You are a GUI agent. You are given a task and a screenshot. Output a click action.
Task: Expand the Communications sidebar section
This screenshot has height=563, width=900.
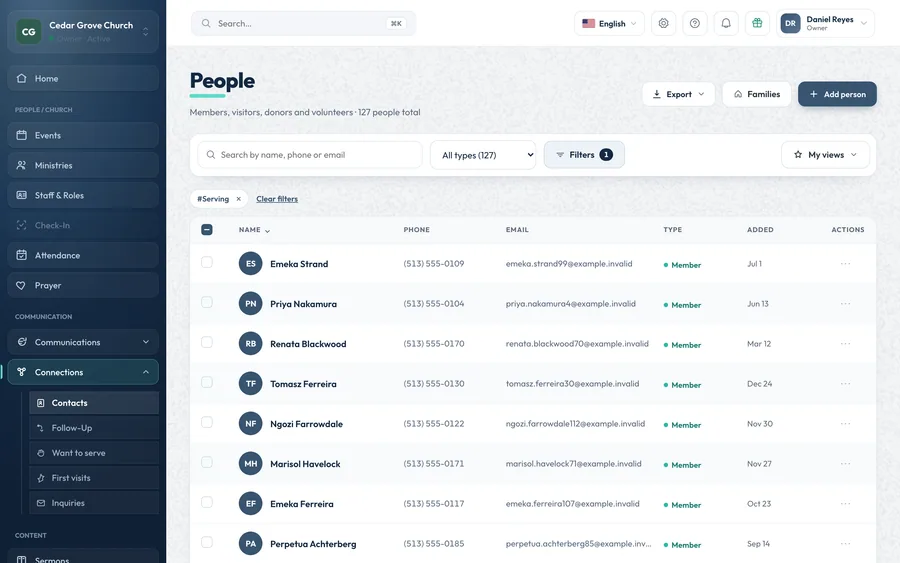point(83,342)
